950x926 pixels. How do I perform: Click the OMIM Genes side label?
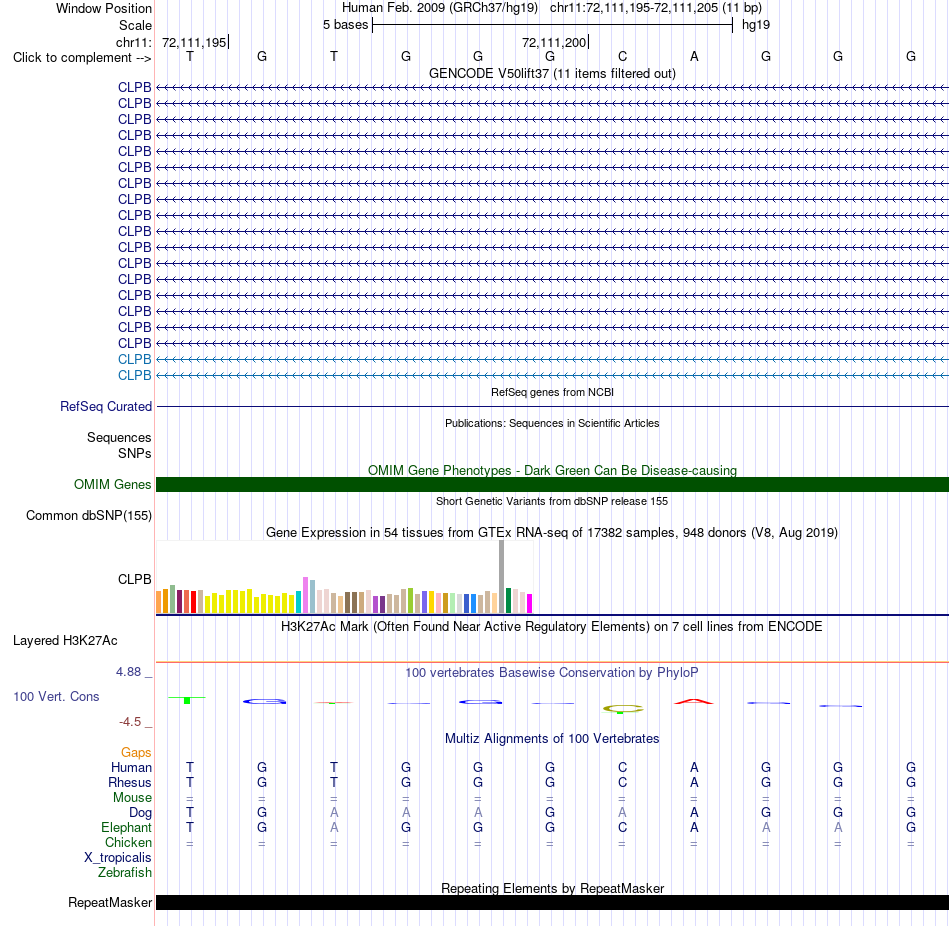tap(112, 484)
